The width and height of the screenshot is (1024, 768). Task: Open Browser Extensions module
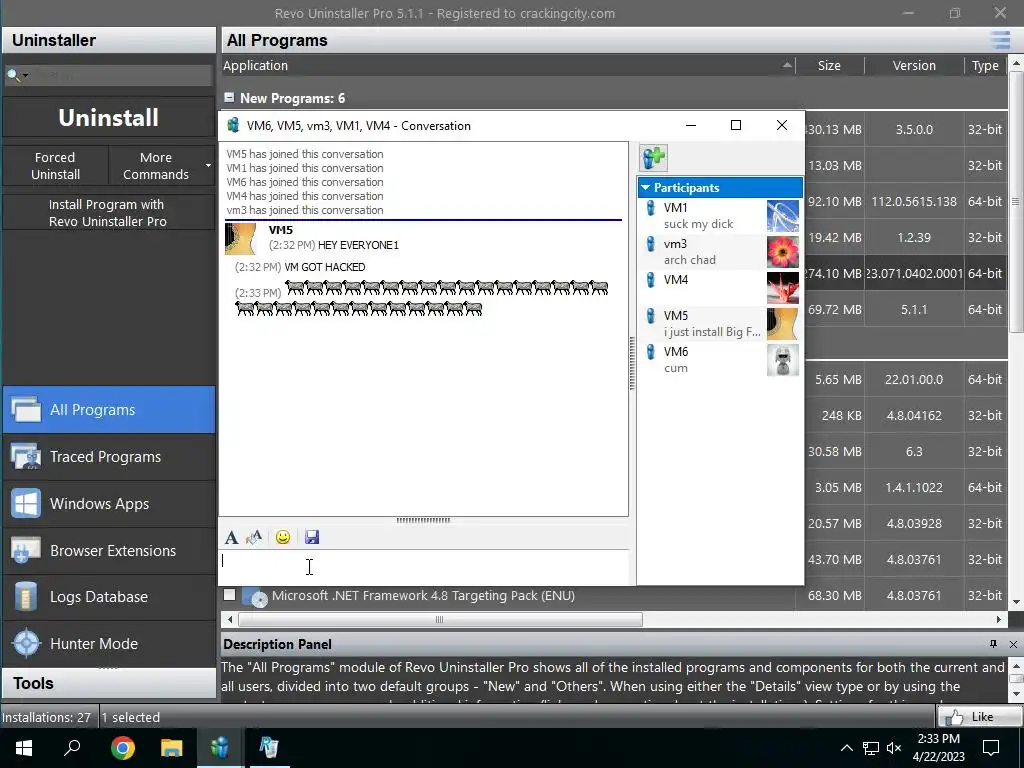[x=108, y=551]
